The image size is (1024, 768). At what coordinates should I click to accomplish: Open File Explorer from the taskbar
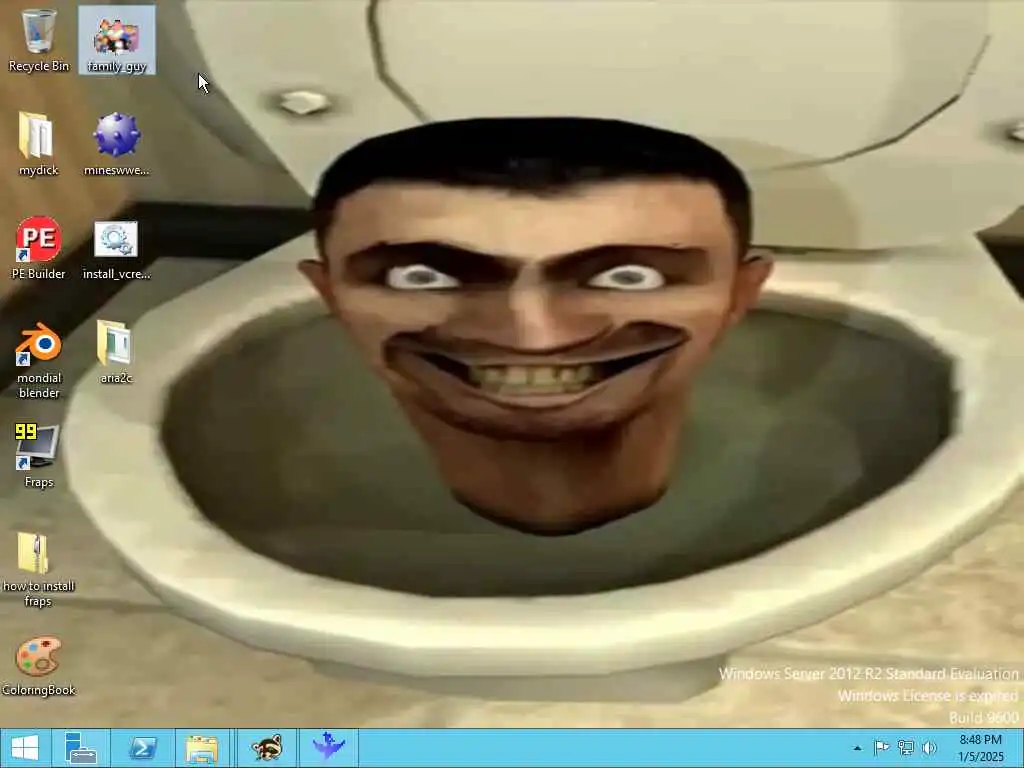[x=202, y=748]
